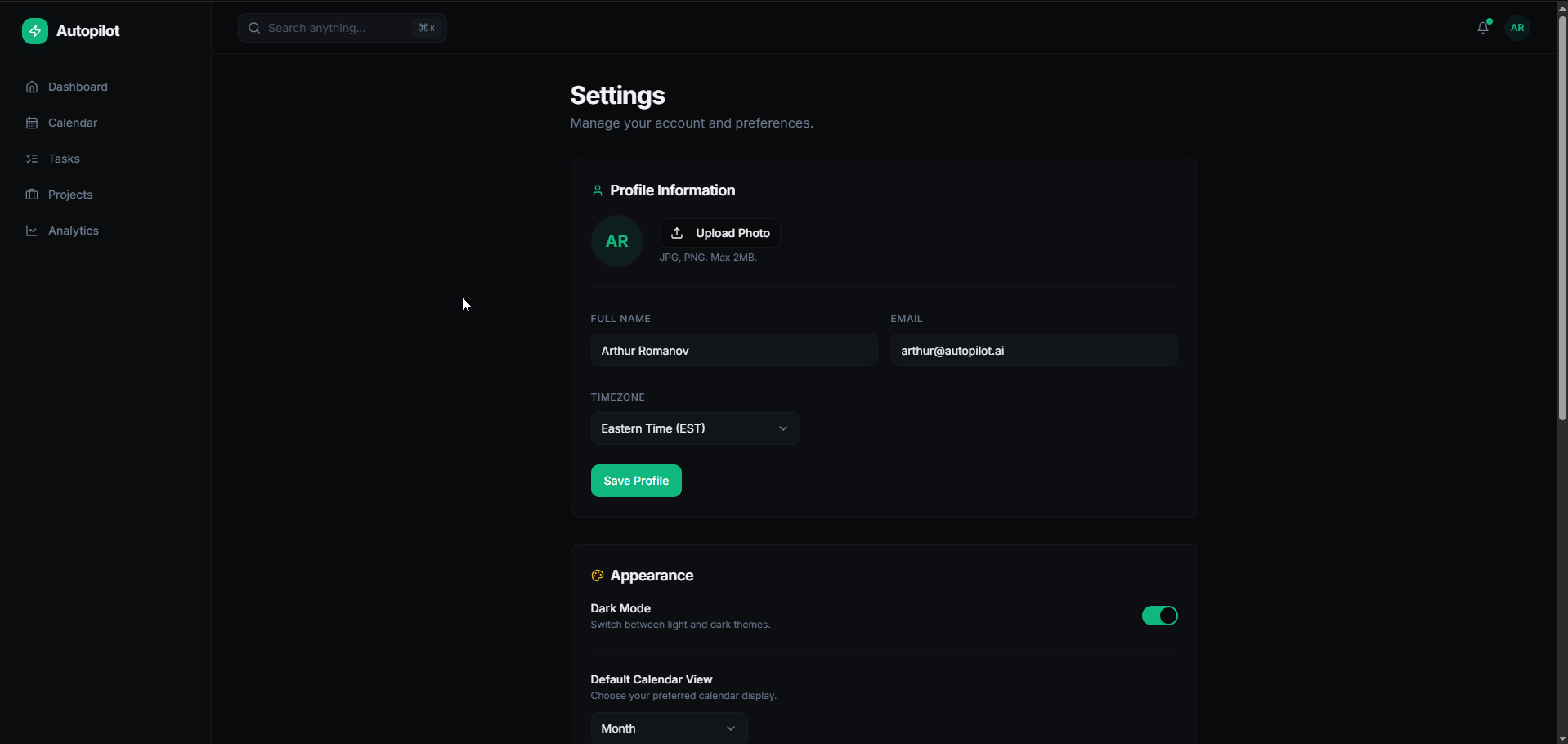Expand the Default Calendar View dropdown
This screenshot has height=744, width=1568.
(x=668, y=728)
